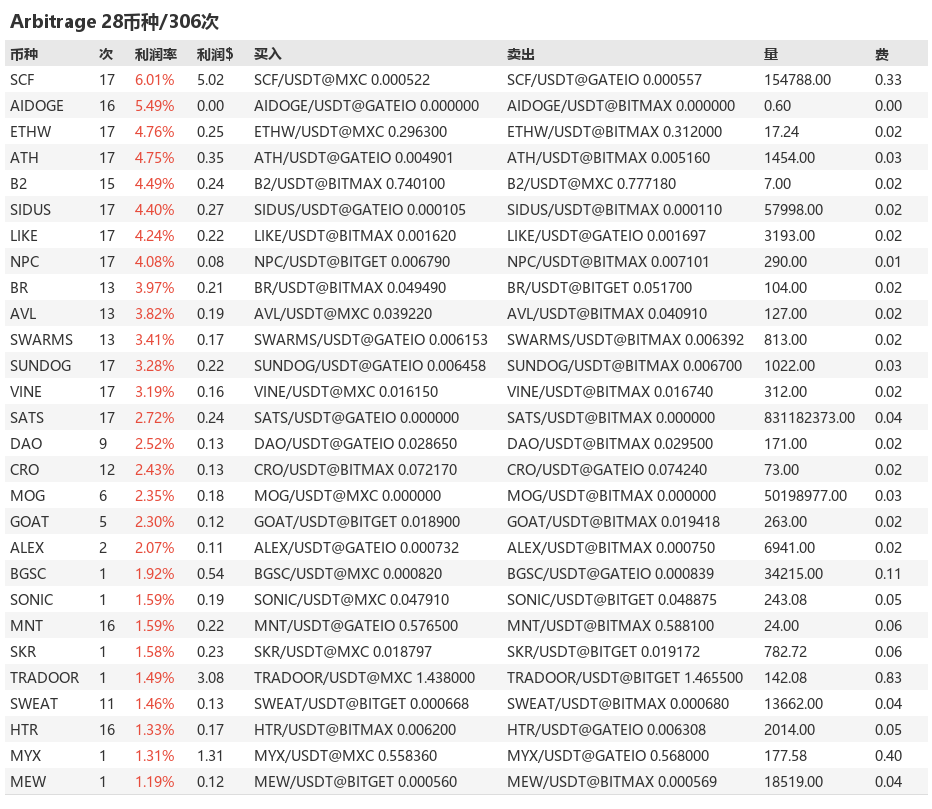
Task: Select the B2 coin name
Action: coord(18,184)
